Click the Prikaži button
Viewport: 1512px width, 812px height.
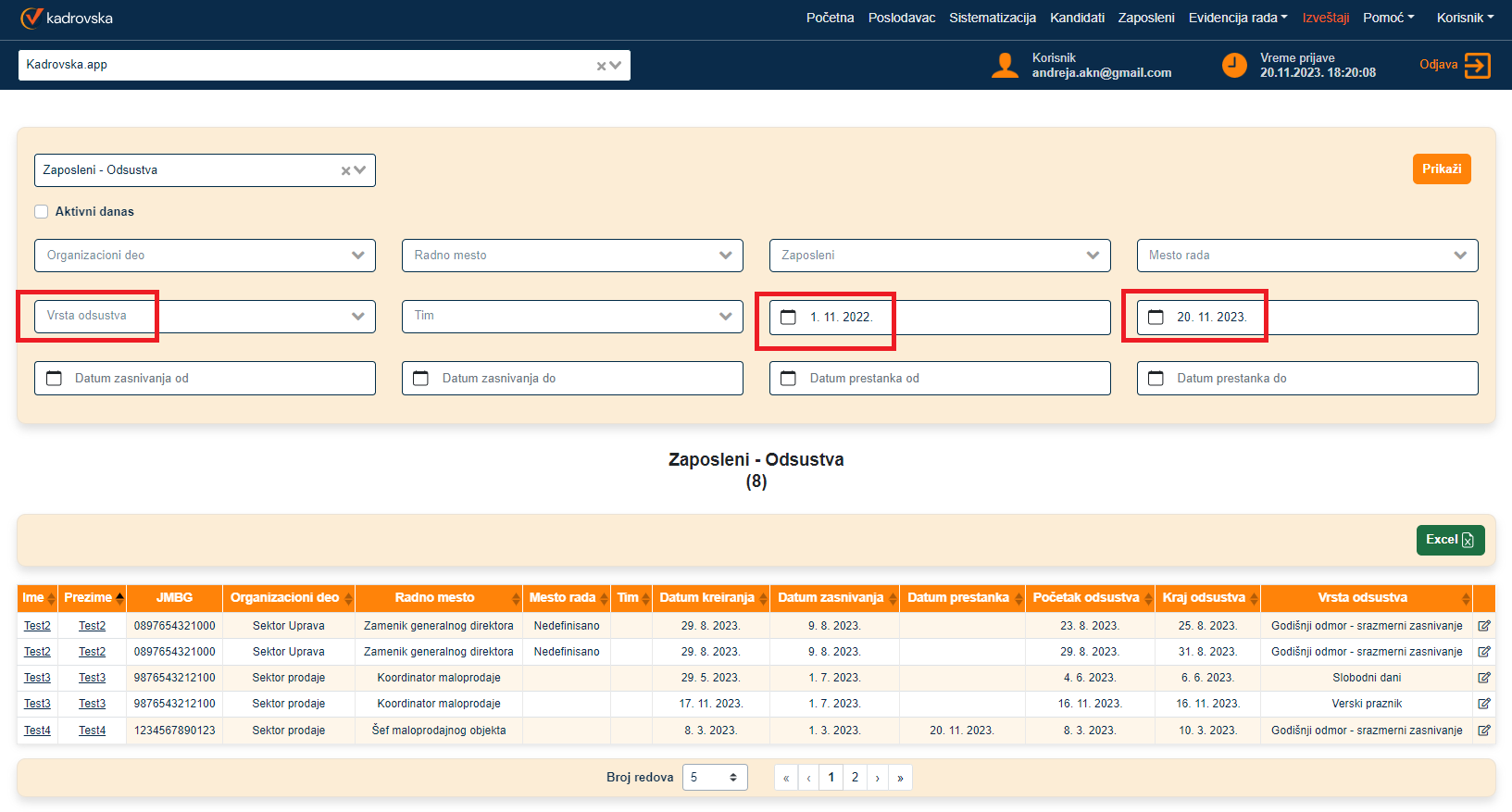(1441, 169)
